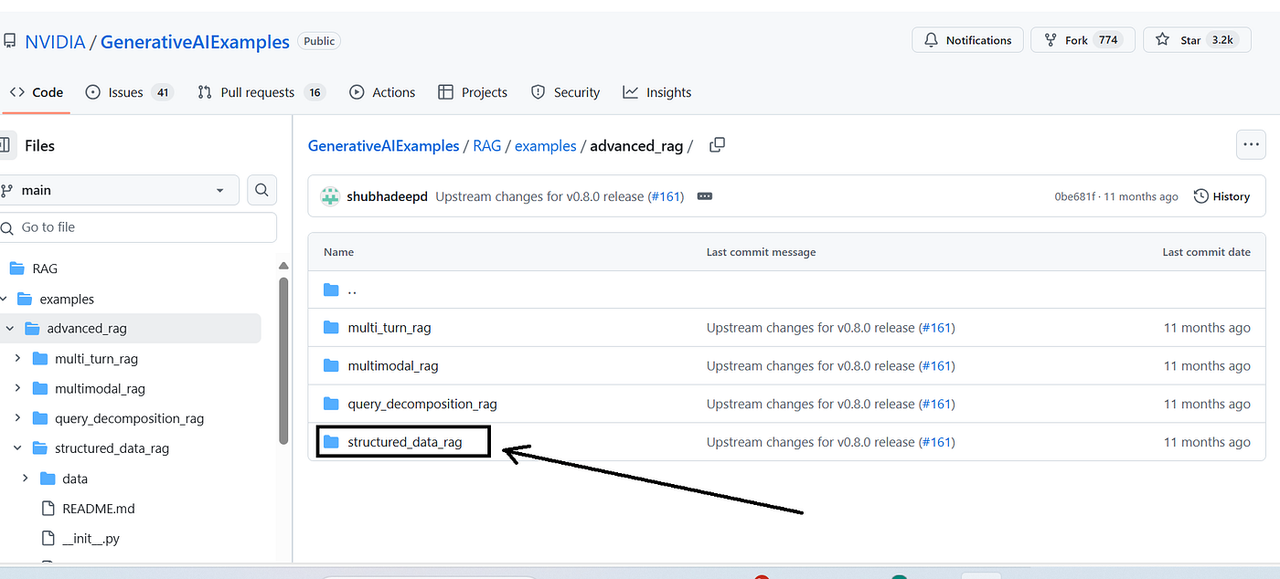Click the file search magnifier button
This screenshot has width=1280, height=579.
pyautogui.click(x=261, y=190)
